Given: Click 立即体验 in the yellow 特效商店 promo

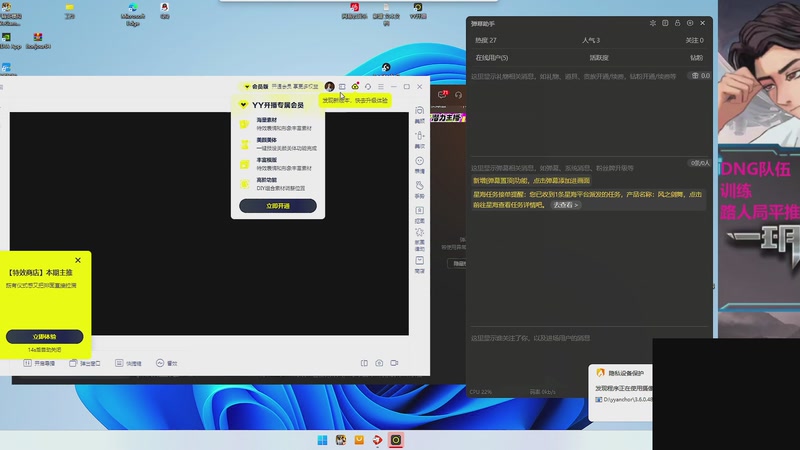Looking at the screenshot, I should [x=44, y=336].
